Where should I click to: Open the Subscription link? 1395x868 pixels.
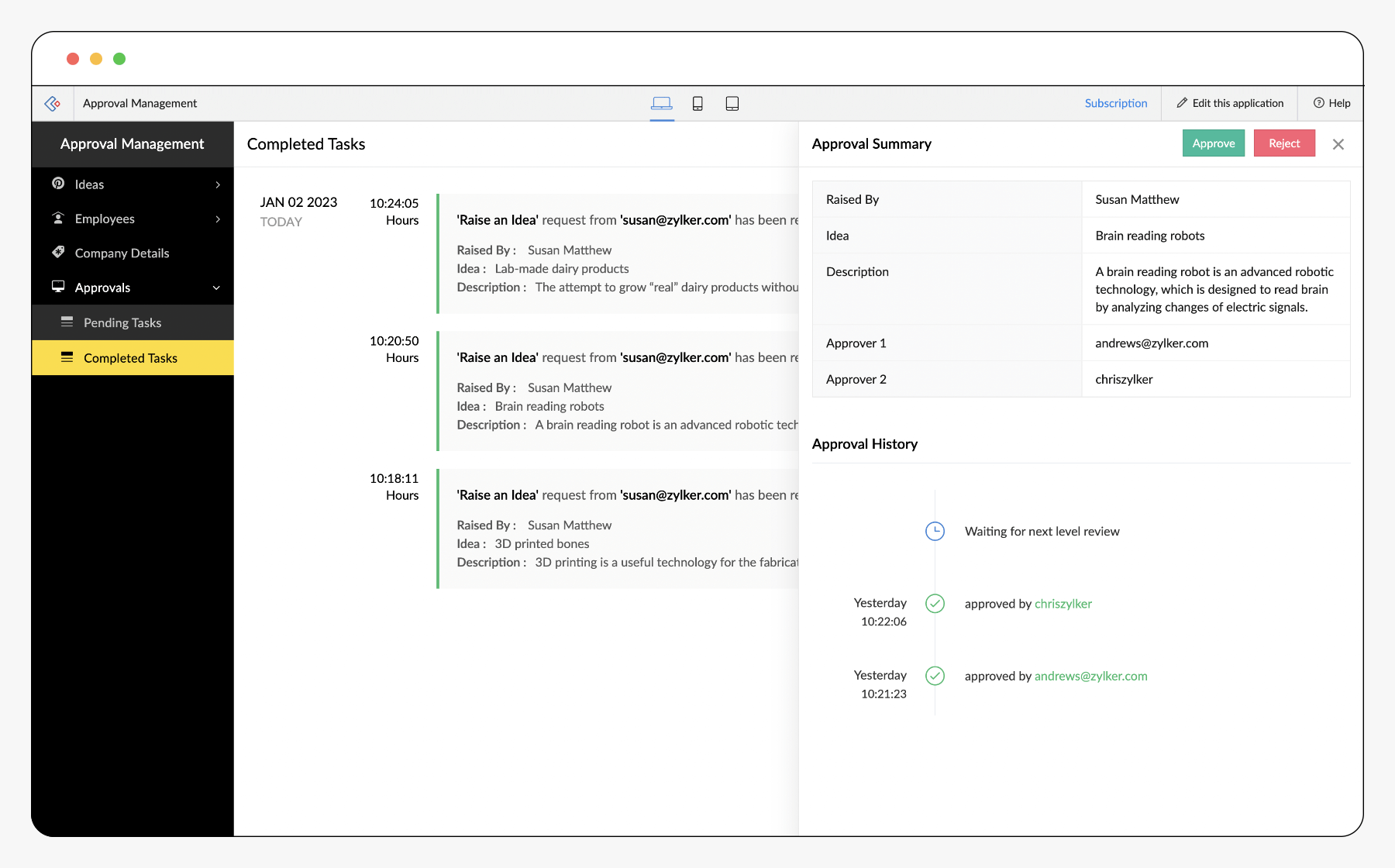click(1116, 103)
